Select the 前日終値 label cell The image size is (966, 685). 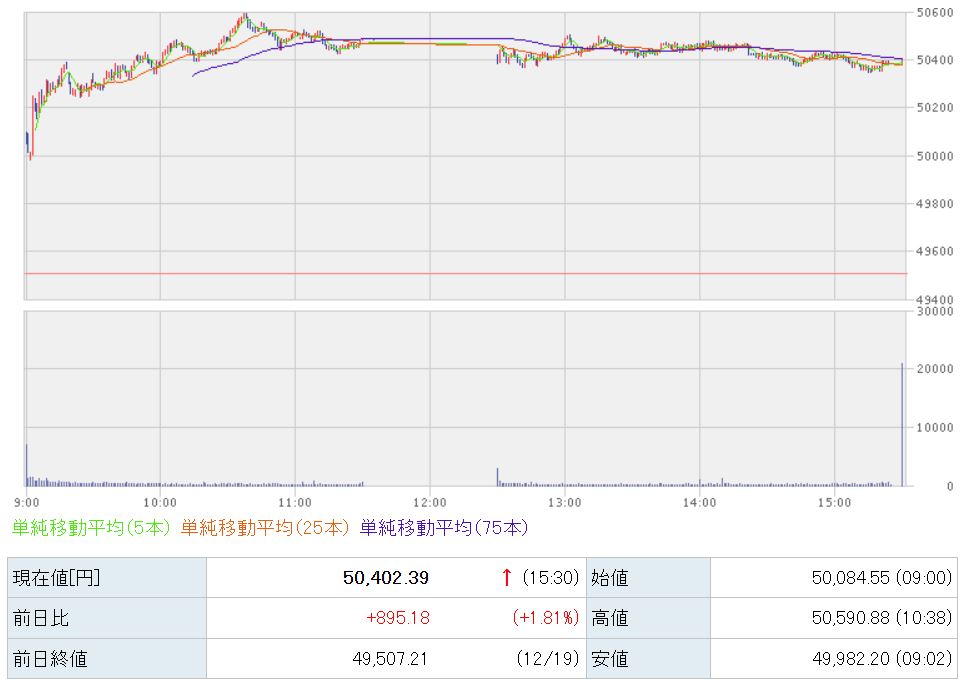106,658
